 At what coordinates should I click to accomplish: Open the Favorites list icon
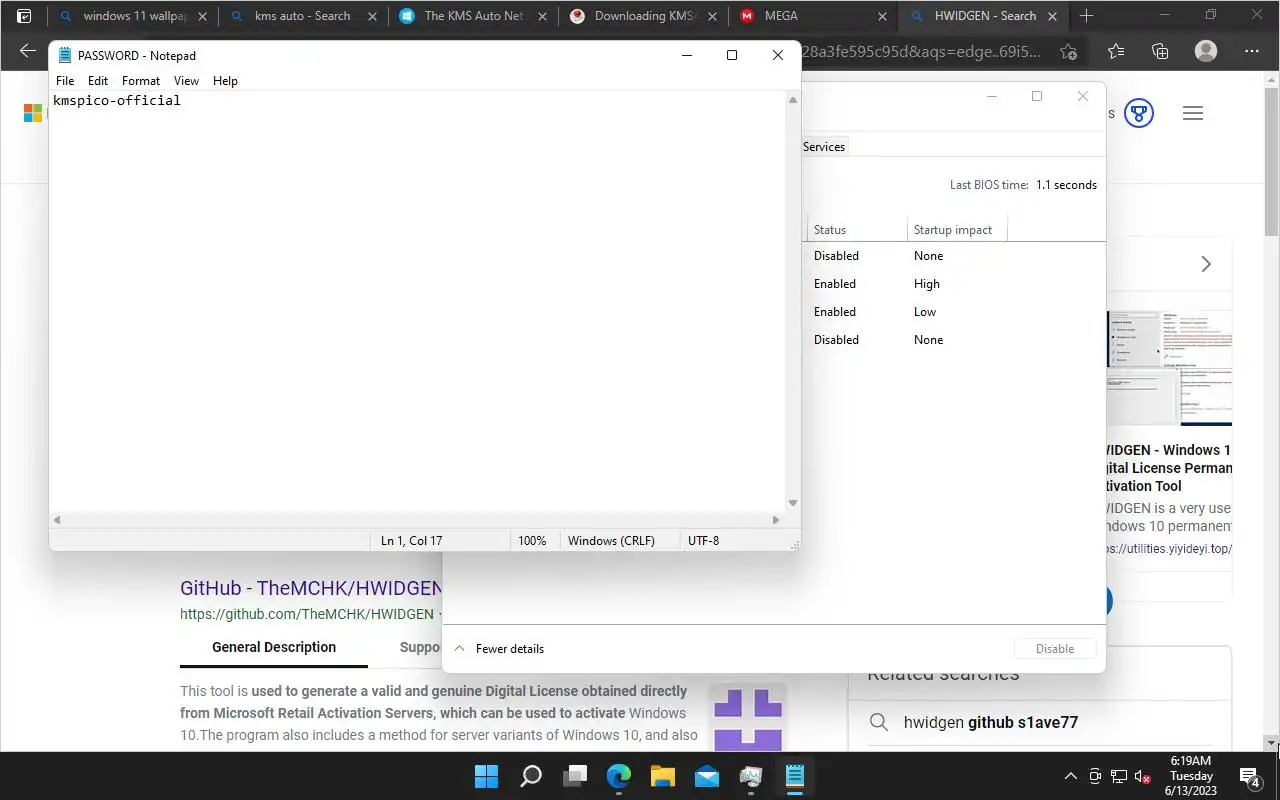1116,52
